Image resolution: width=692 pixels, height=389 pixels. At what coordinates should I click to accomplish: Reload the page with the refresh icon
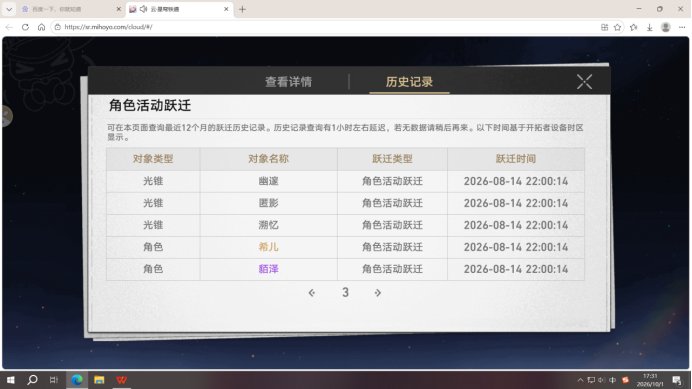pos(25,27)
